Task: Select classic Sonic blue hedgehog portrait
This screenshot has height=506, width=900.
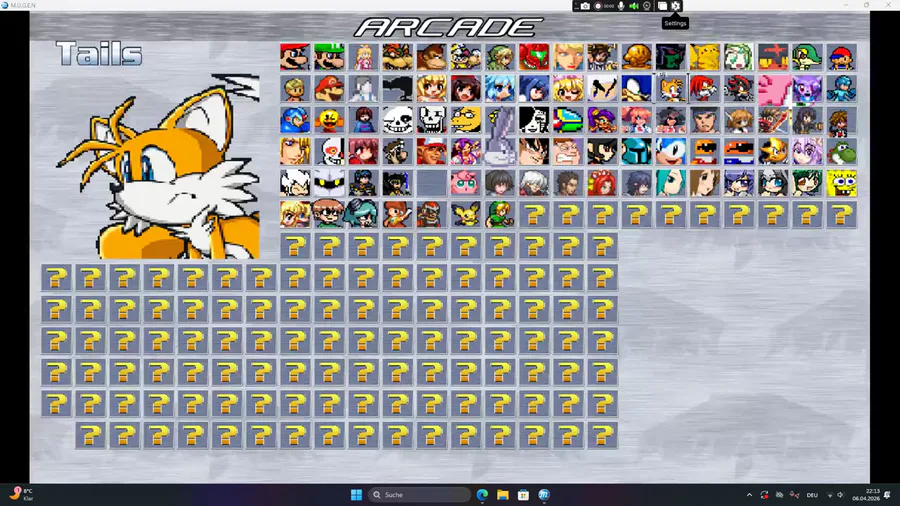Action: [670, 151]
